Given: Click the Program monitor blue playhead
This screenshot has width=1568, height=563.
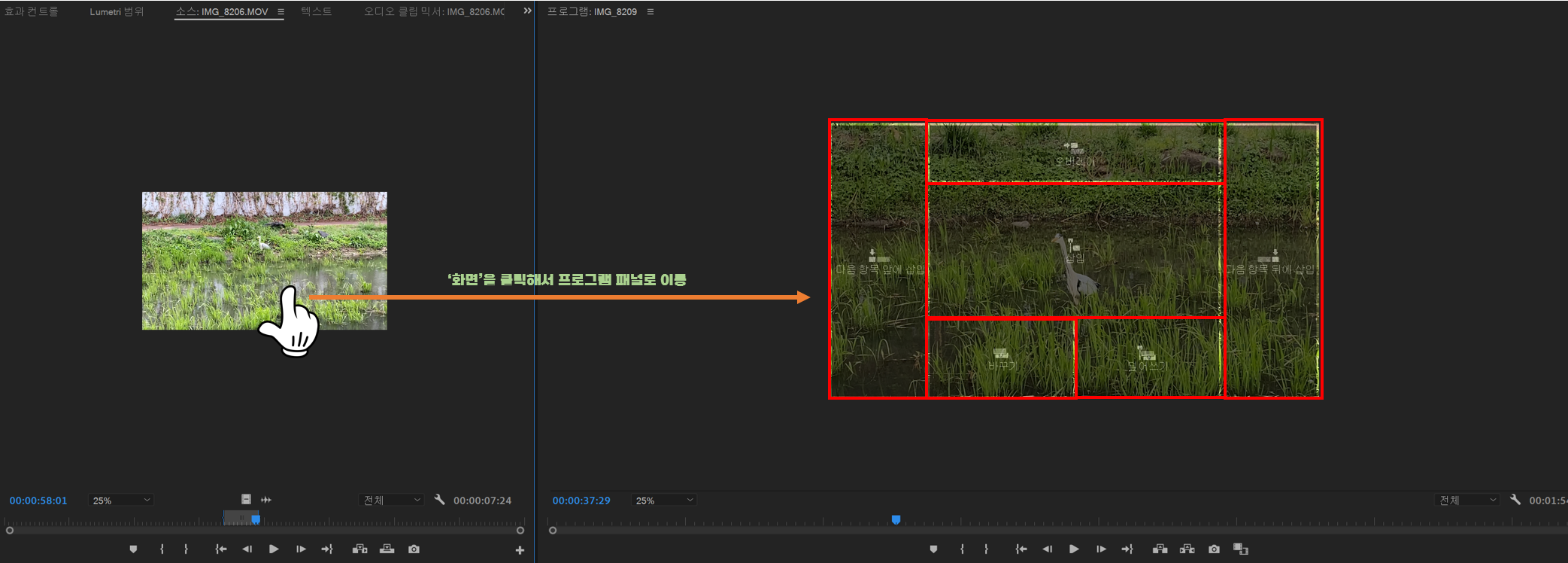Looking at the screenshot, I should coord(896,519).
